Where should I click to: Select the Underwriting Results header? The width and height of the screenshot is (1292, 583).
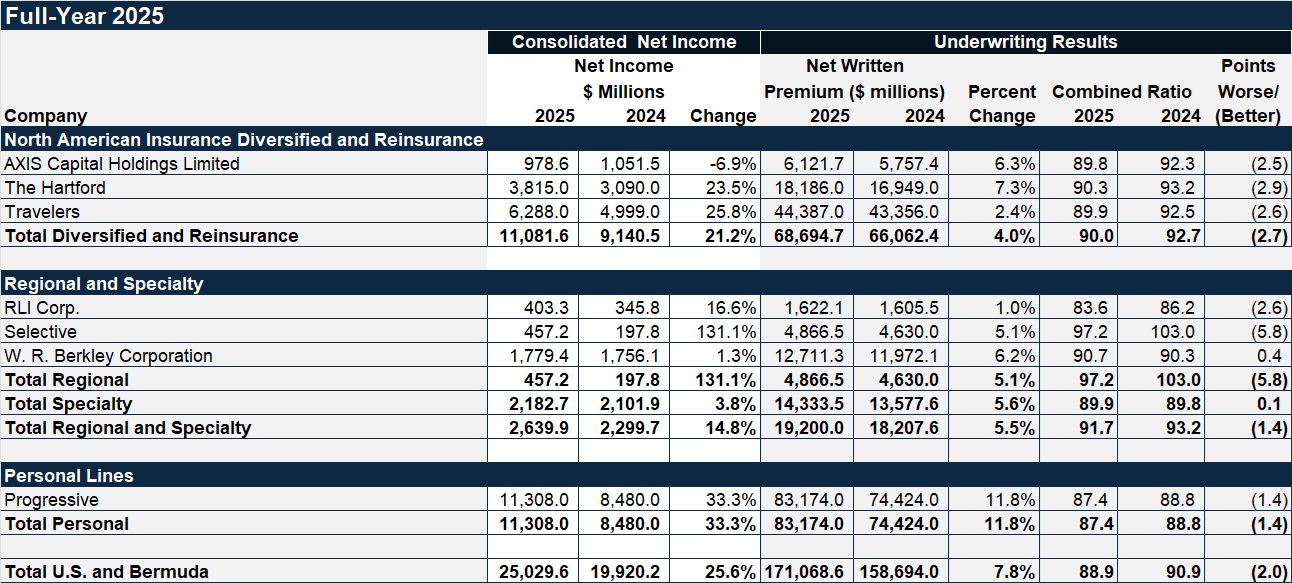click(x=1025, y=42)
